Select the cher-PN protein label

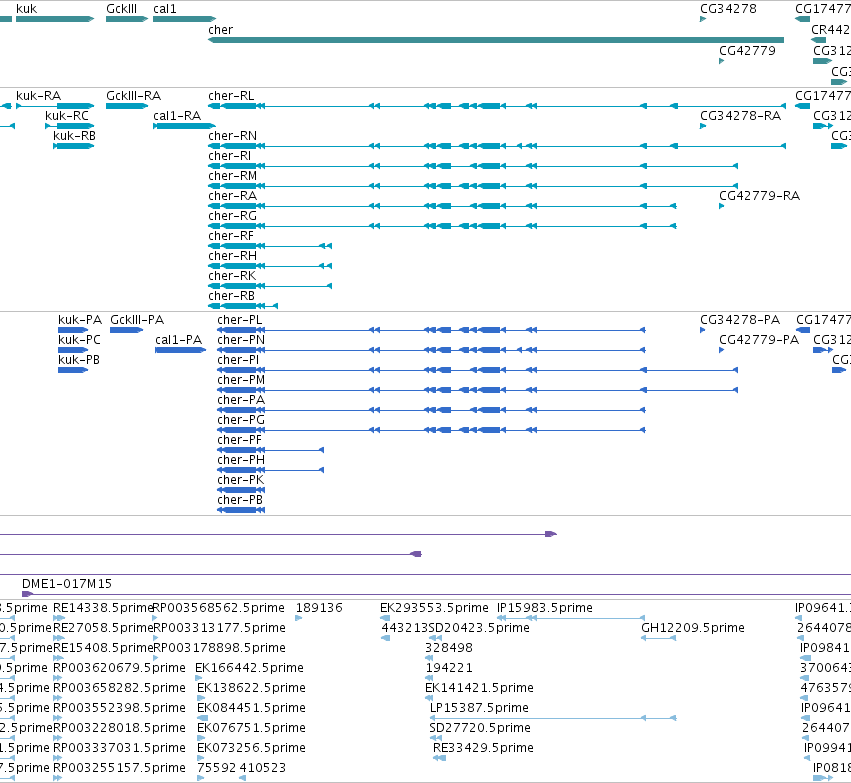[x=241, y=340]
